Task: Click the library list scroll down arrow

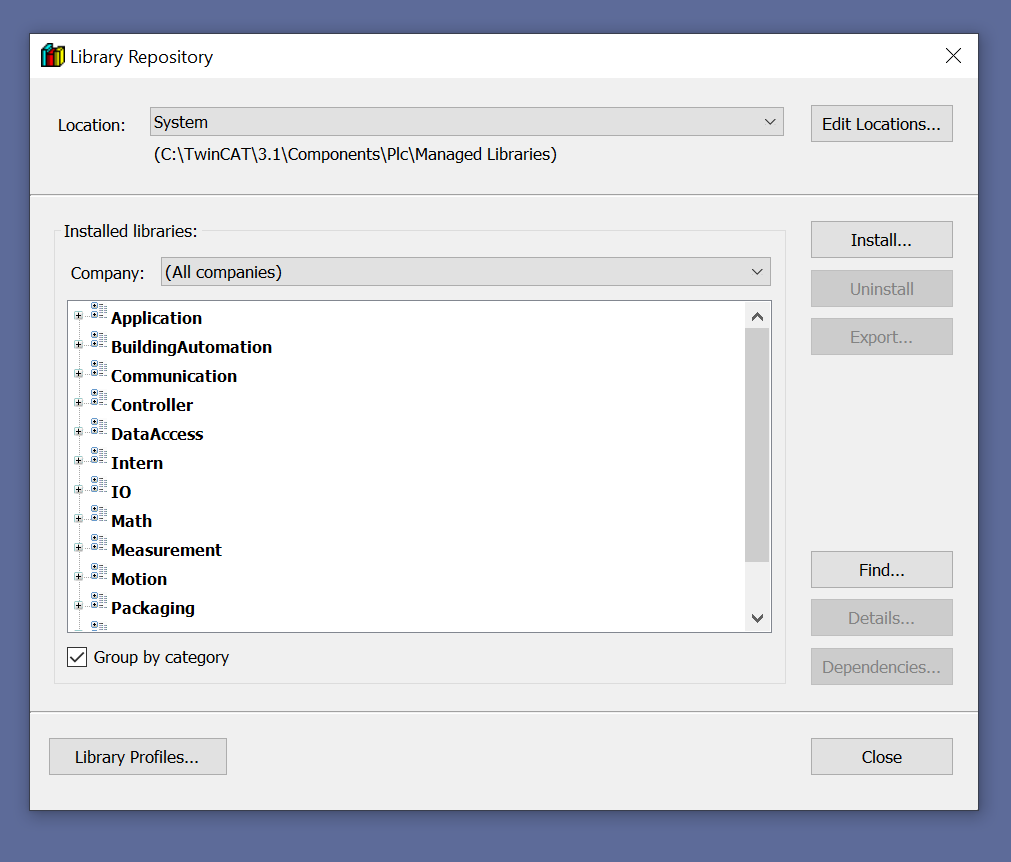Action: coord(758,618)
